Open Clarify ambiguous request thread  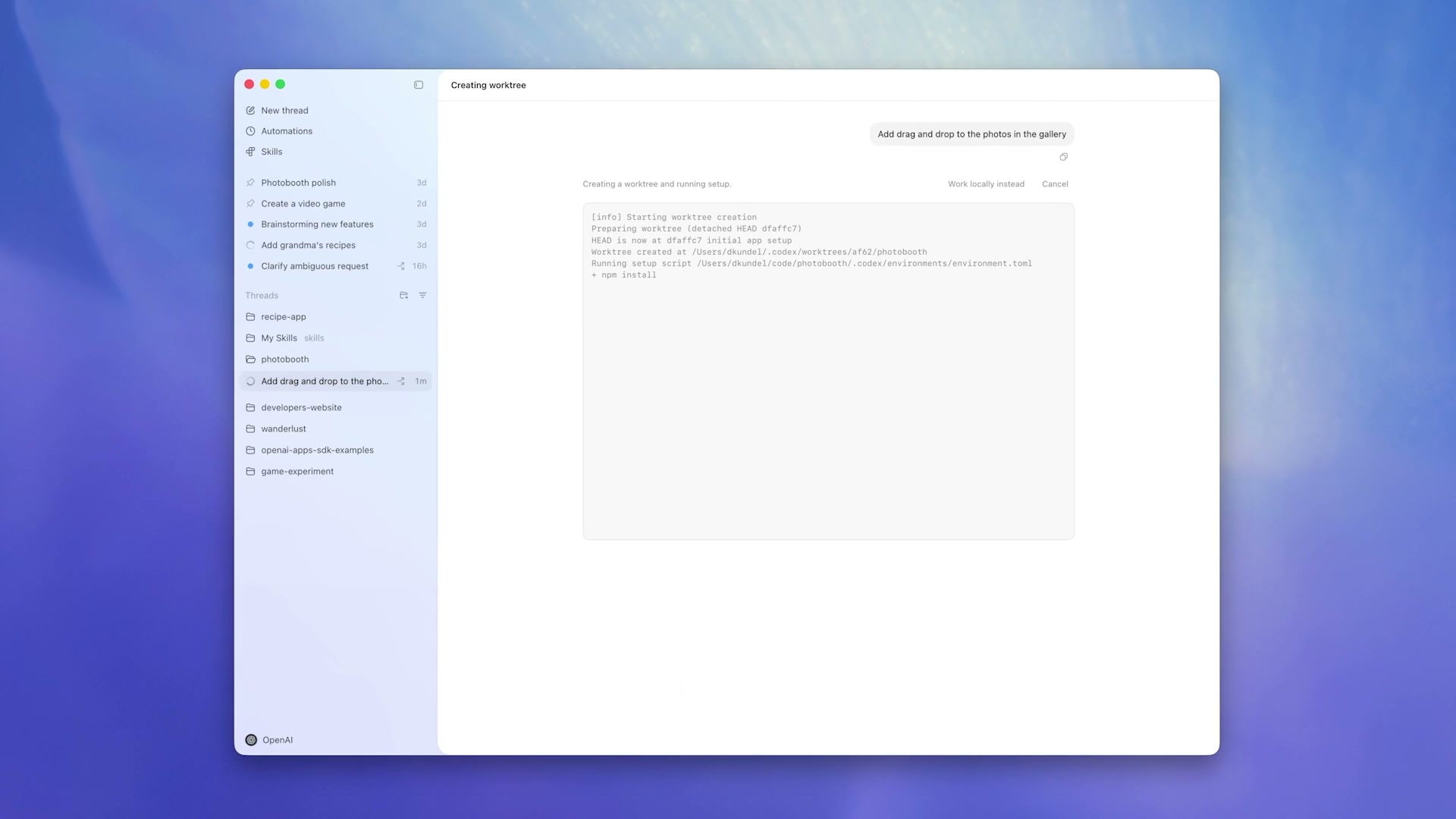tap(335, 266)
